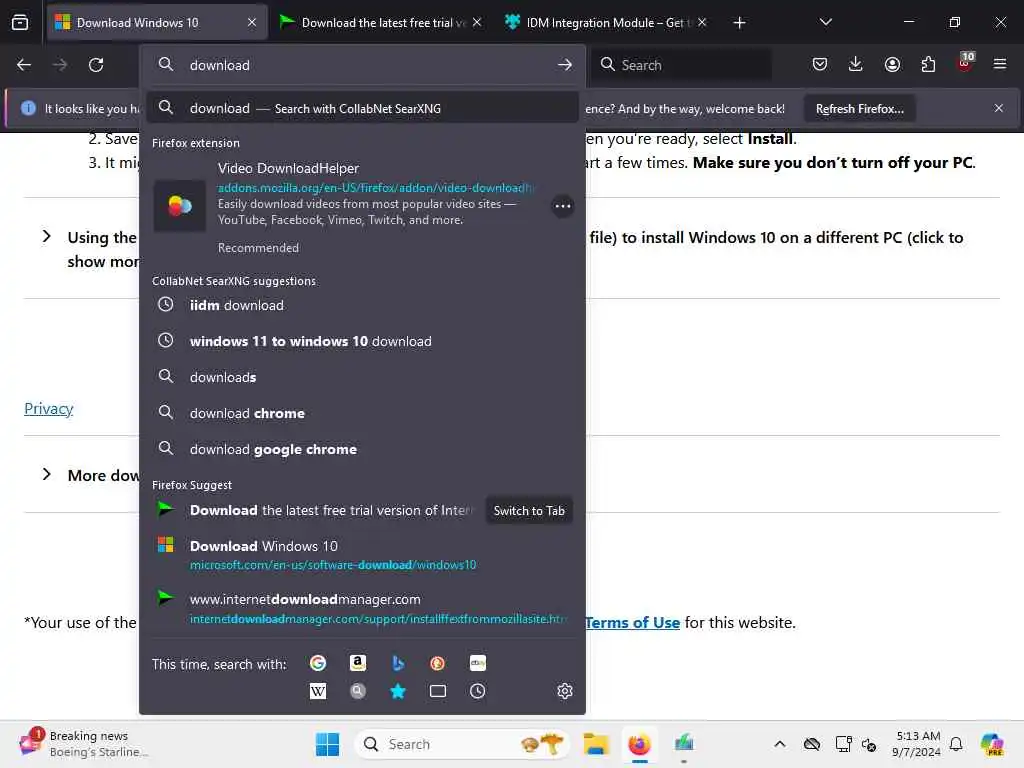The width and height of the screenshot is (1024, 768).
Task: Open the Downloads panel
Action: tap(856, 64)
